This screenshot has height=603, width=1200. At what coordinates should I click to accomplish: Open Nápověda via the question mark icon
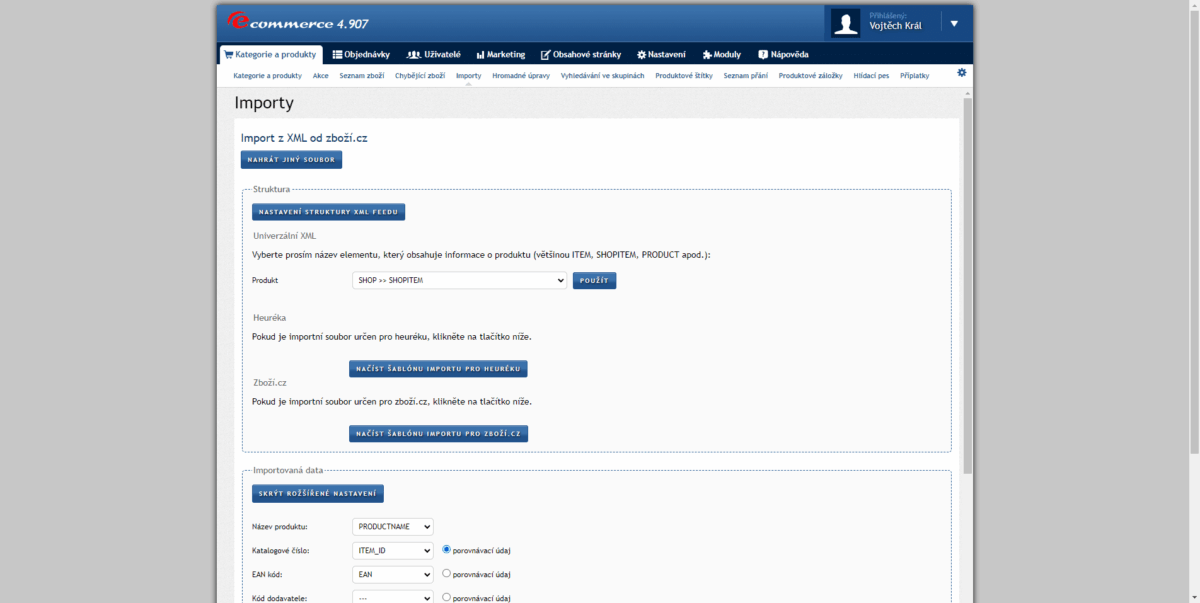click(x=762, y=55)
